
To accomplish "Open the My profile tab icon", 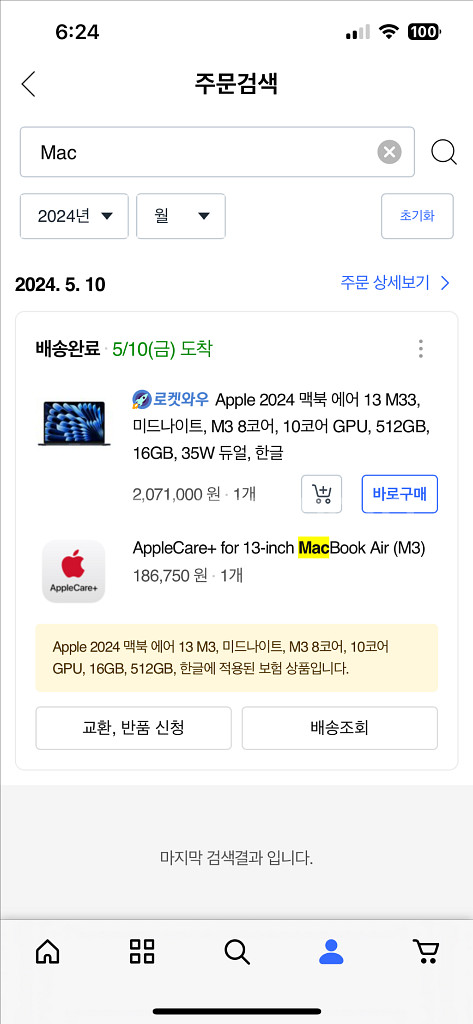I will [x=331, y=952].
